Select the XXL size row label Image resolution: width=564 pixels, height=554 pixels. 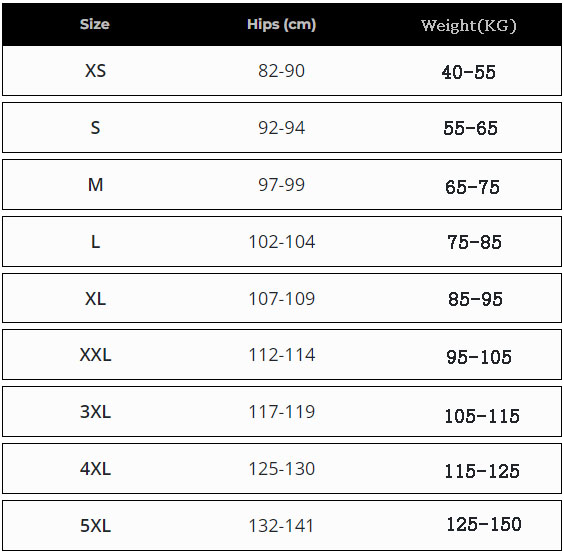tap(95, 355)
